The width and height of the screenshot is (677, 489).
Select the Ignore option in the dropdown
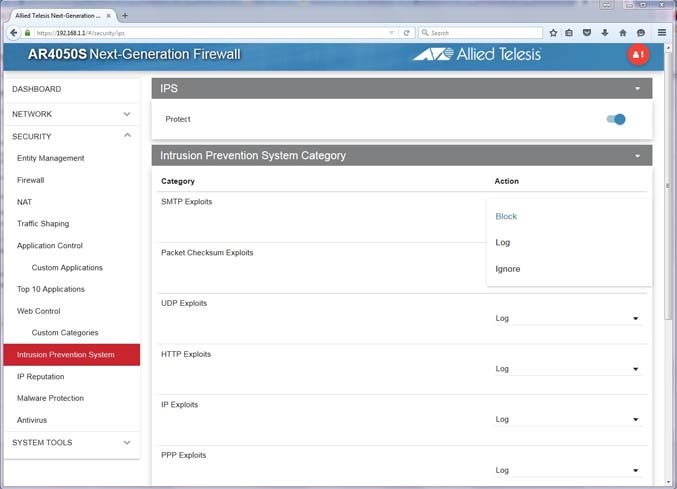coord(508,269)
